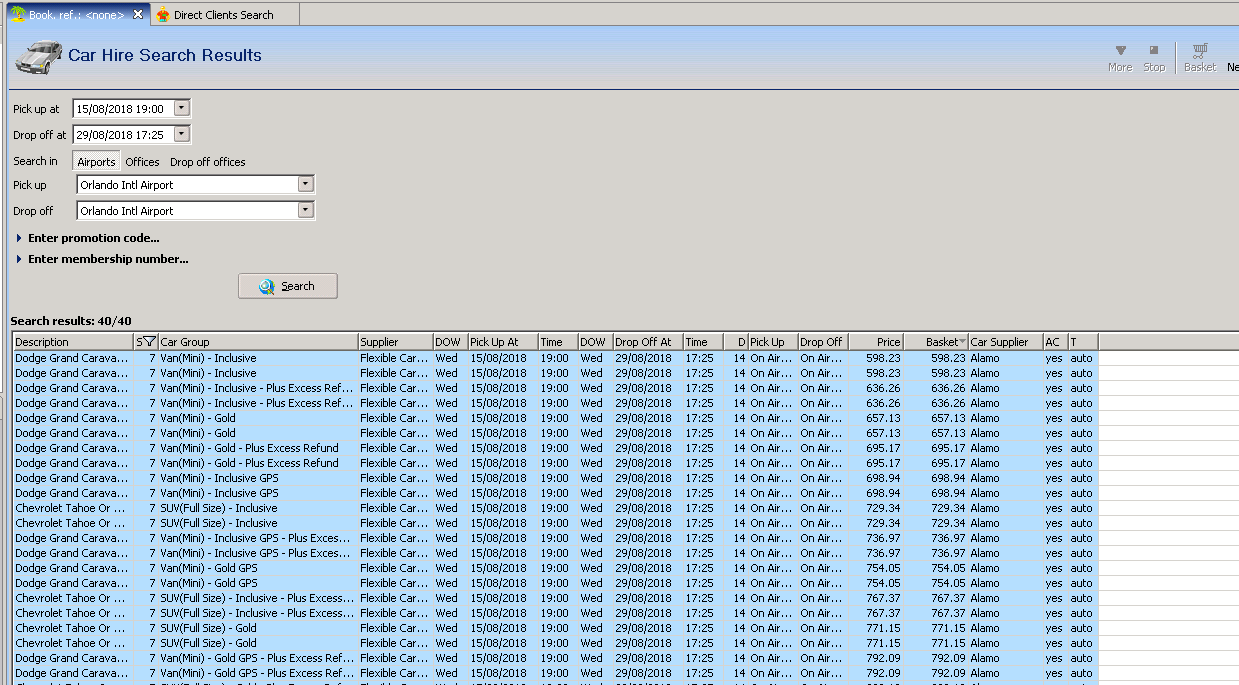1239x685 pixels.
Task: Click the S filter column header
Action: click(x=146, y=342)
